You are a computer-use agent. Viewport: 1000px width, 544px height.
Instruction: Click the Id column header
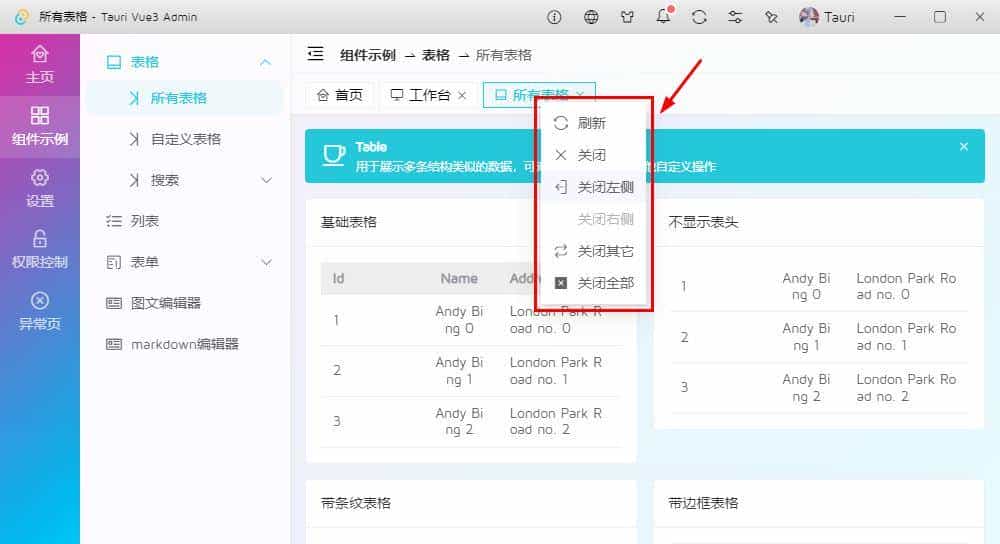pos(339,279)
